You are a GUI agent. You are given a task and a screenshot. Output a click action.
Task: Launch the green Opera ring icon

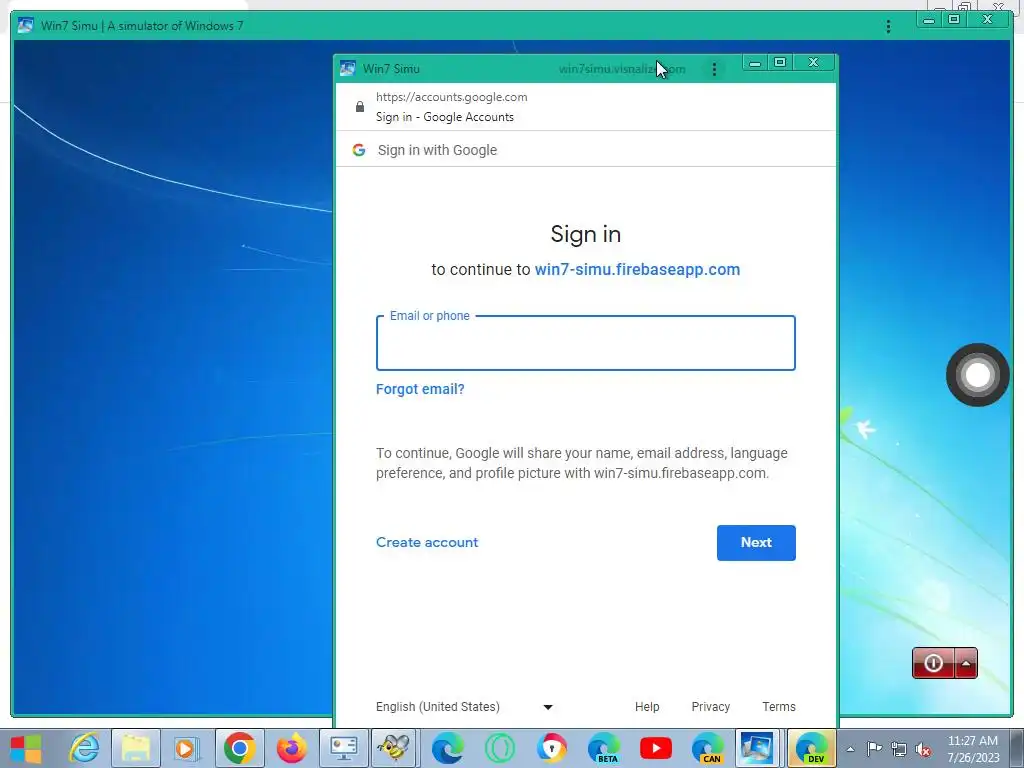[500, 748]
